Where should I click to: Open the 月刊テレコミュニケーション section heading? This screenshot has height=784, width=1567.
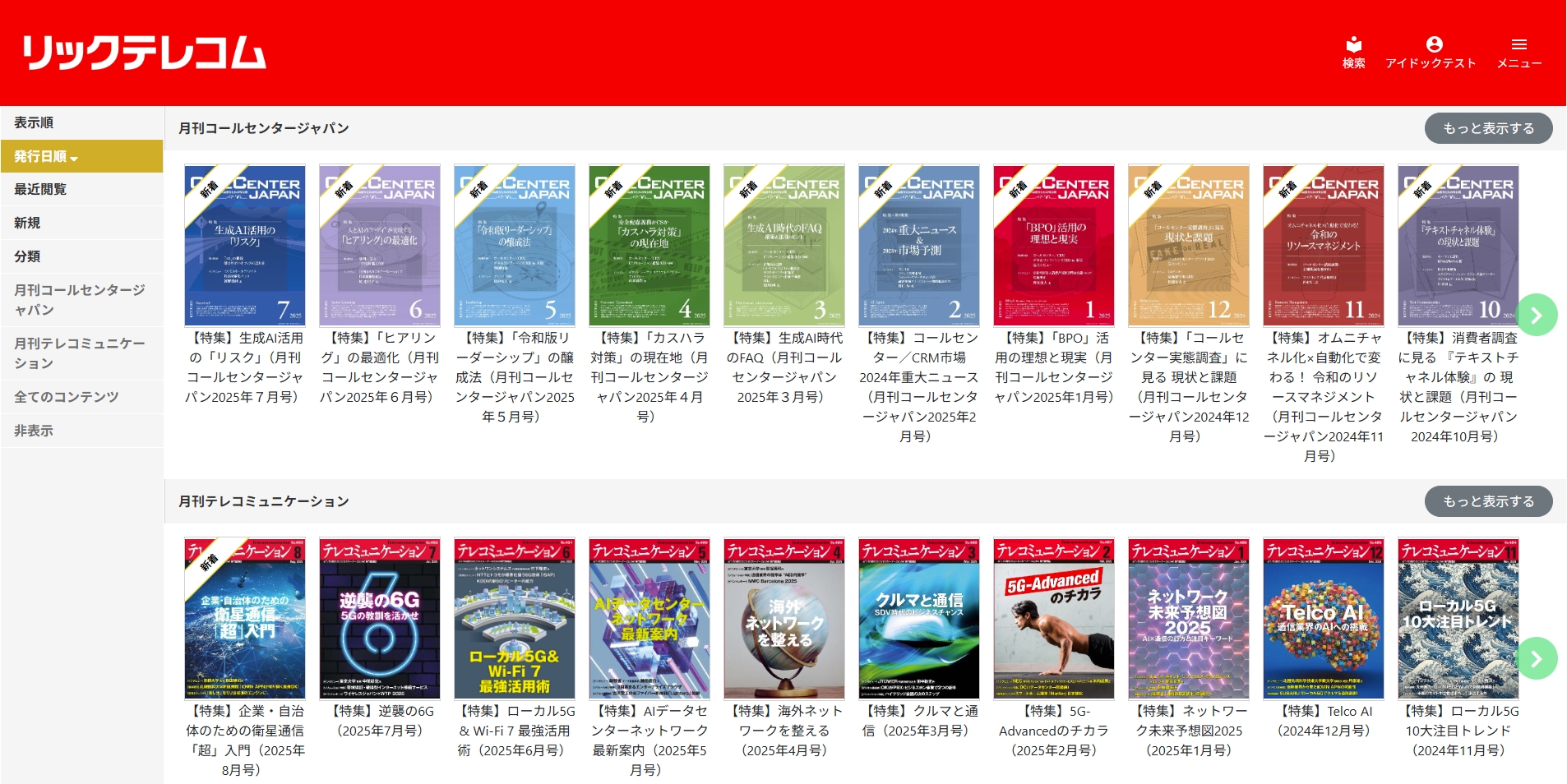pyautogui.click(x=264, y=501)
